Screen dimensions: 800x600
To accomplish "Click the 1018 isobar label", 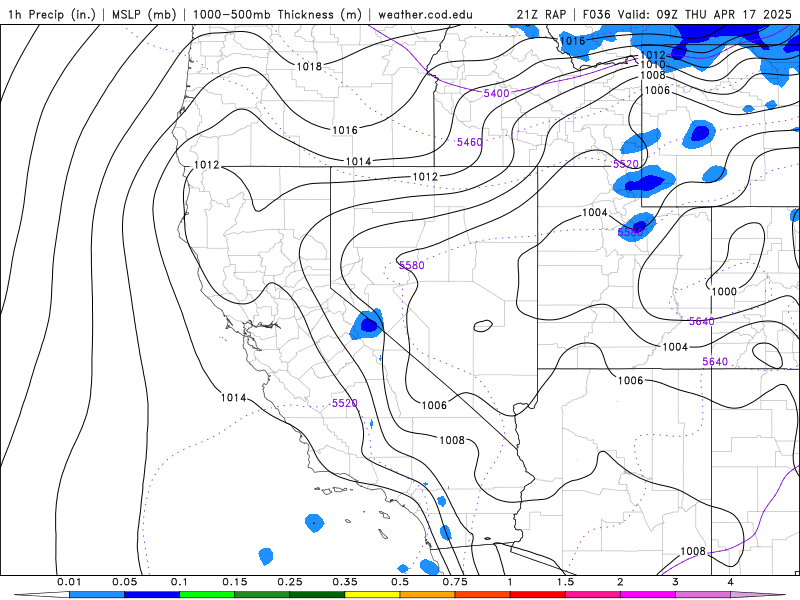I will (x=309, y=66).
